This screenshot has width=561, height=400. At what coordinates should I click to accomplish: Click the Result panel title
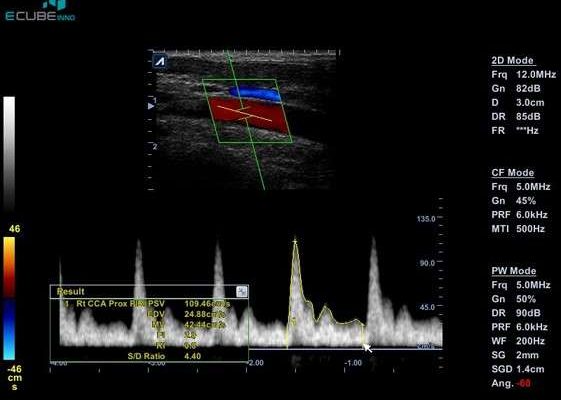coord(70,292)
